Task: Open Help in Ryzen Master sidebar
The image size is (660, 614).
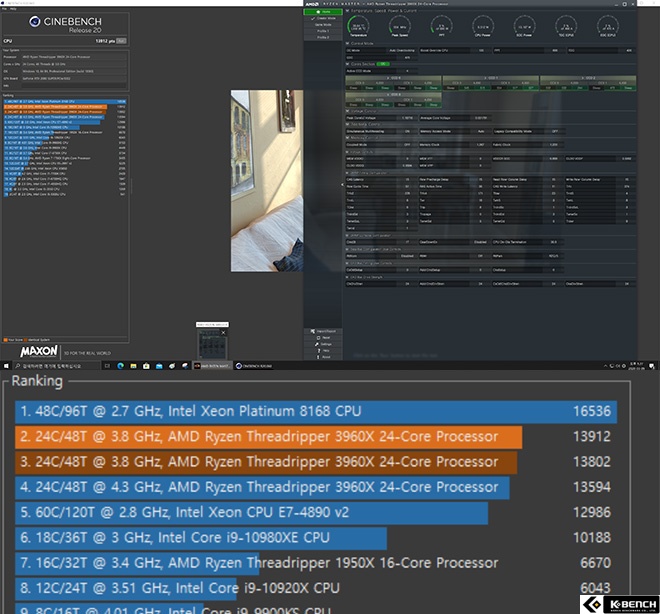Action: pos(323,350)
